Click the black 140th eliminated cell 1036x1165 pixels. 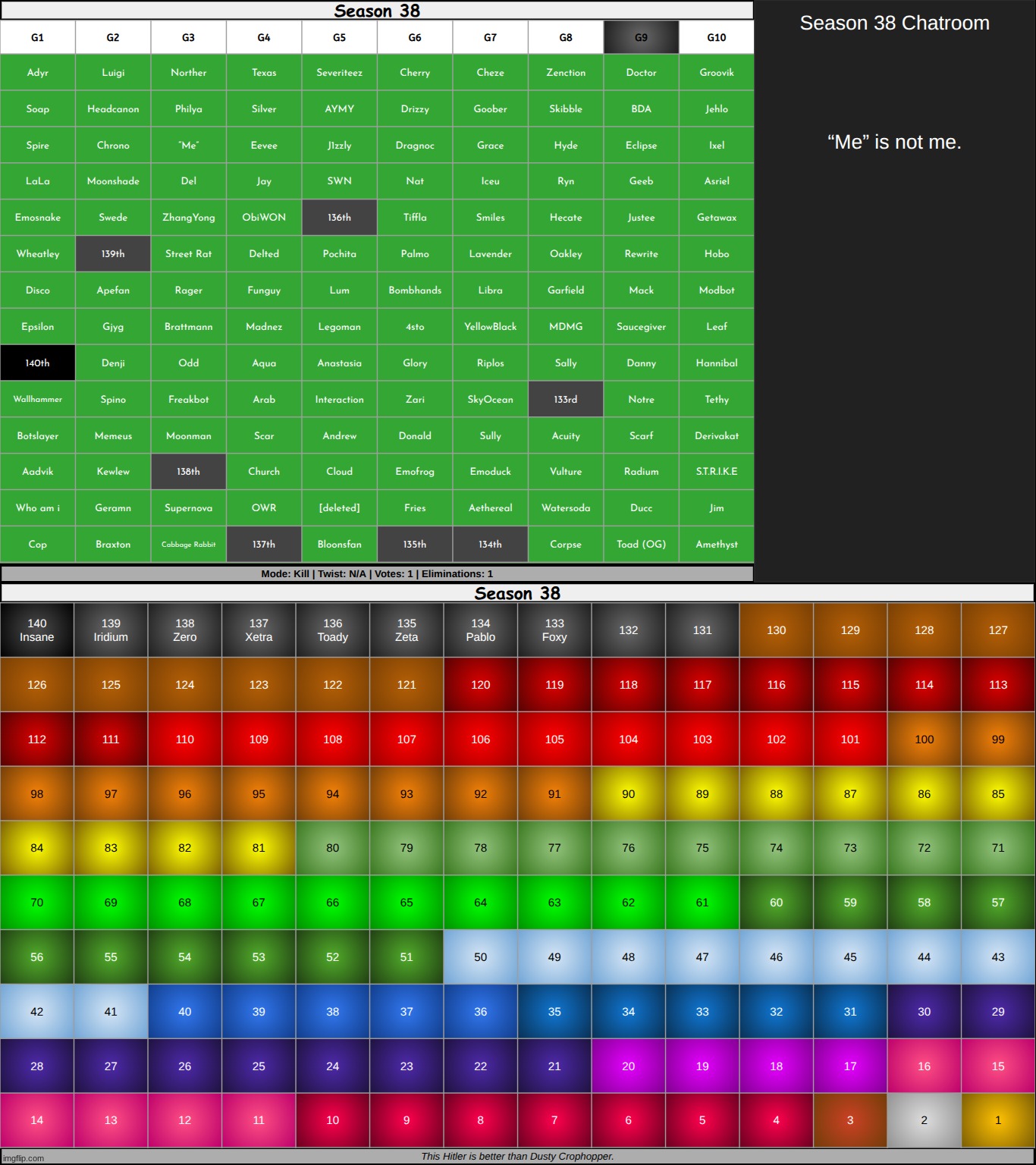click(x=37, y=363)
